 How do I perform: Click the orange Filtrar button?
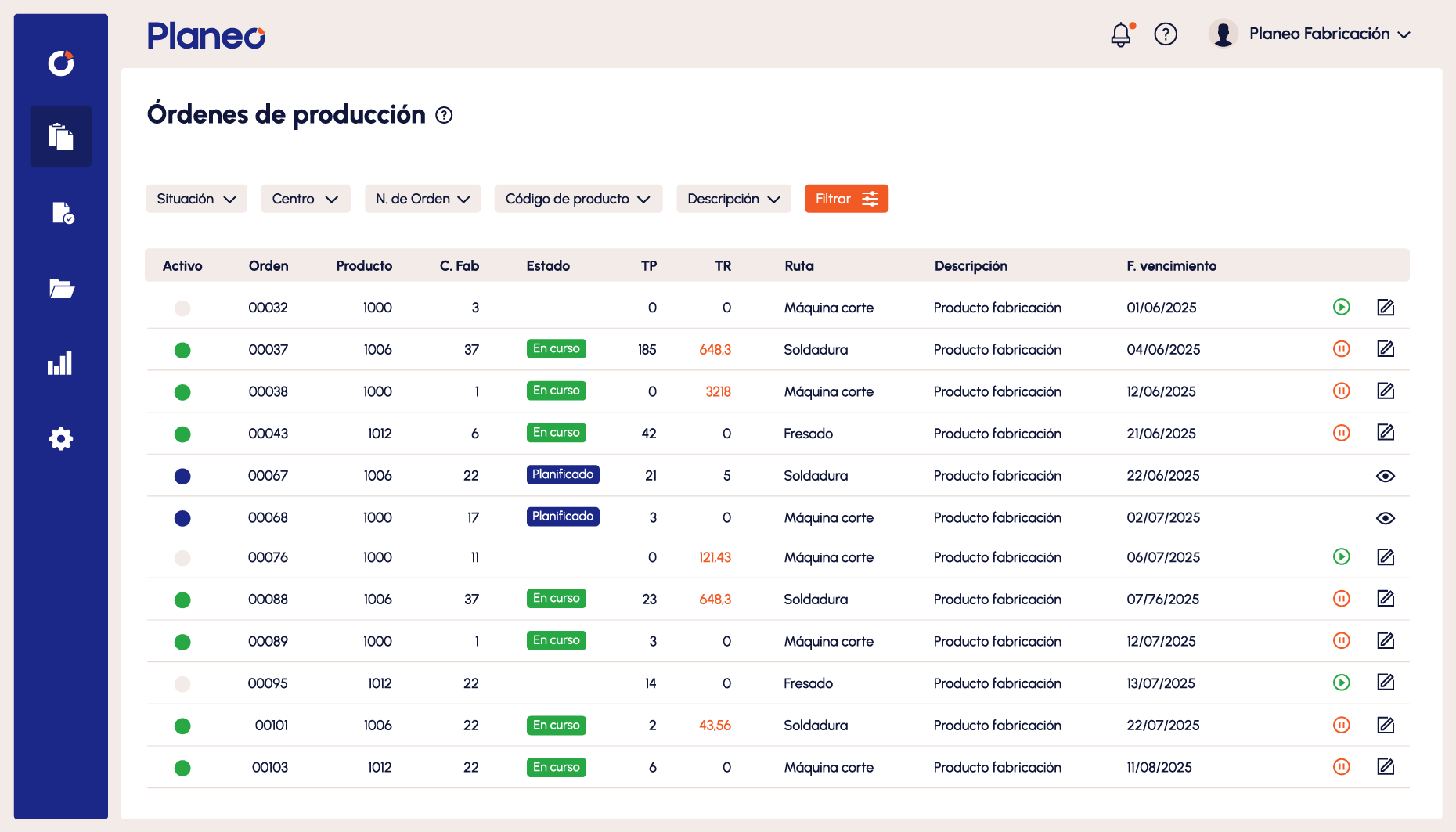tap(846, 199)
